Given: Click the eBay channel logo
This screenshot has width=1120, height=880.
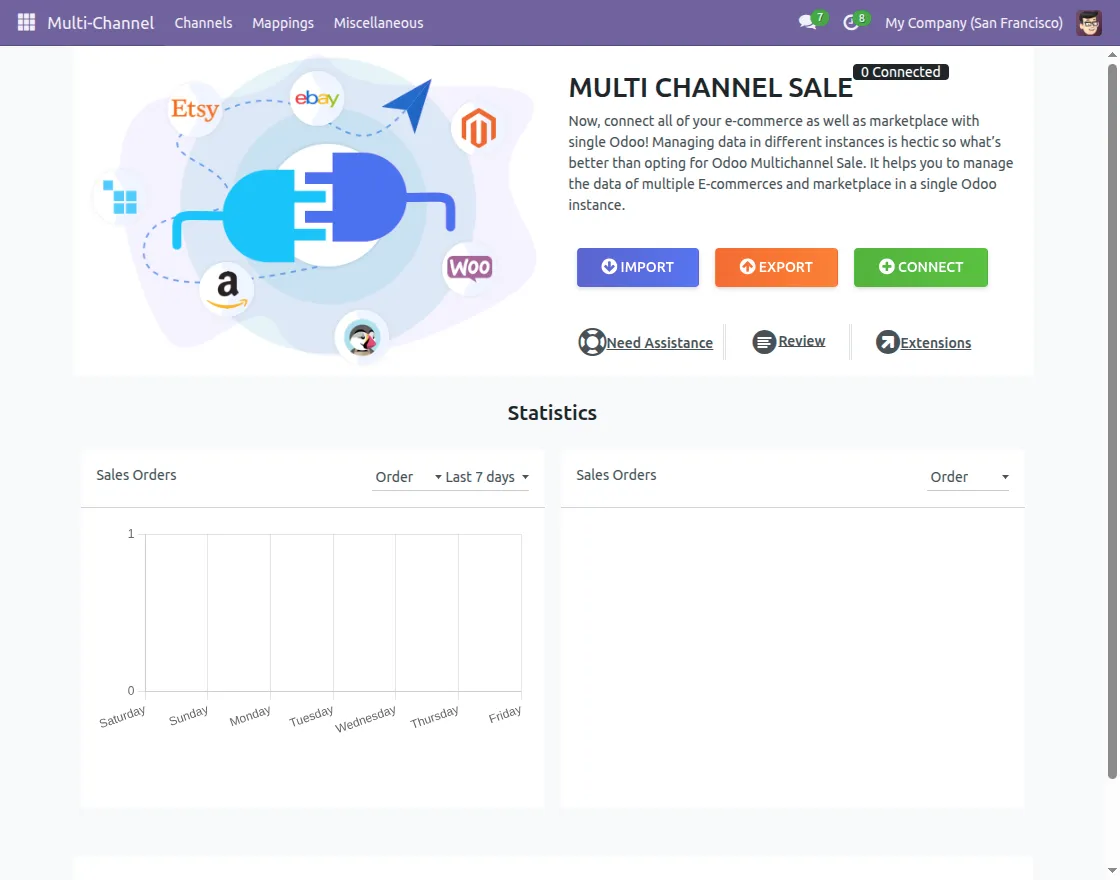Looking at the screenshot, I should pos(317,99).
